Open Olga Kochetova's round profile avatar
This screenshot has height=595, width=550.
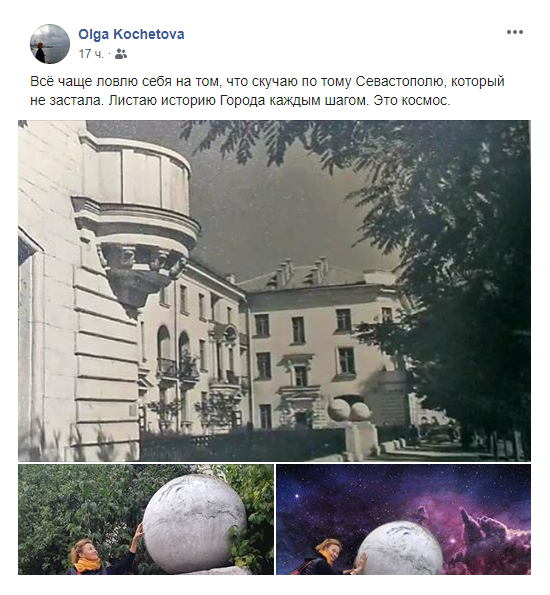pyautogui.click(x=50, y=44)
